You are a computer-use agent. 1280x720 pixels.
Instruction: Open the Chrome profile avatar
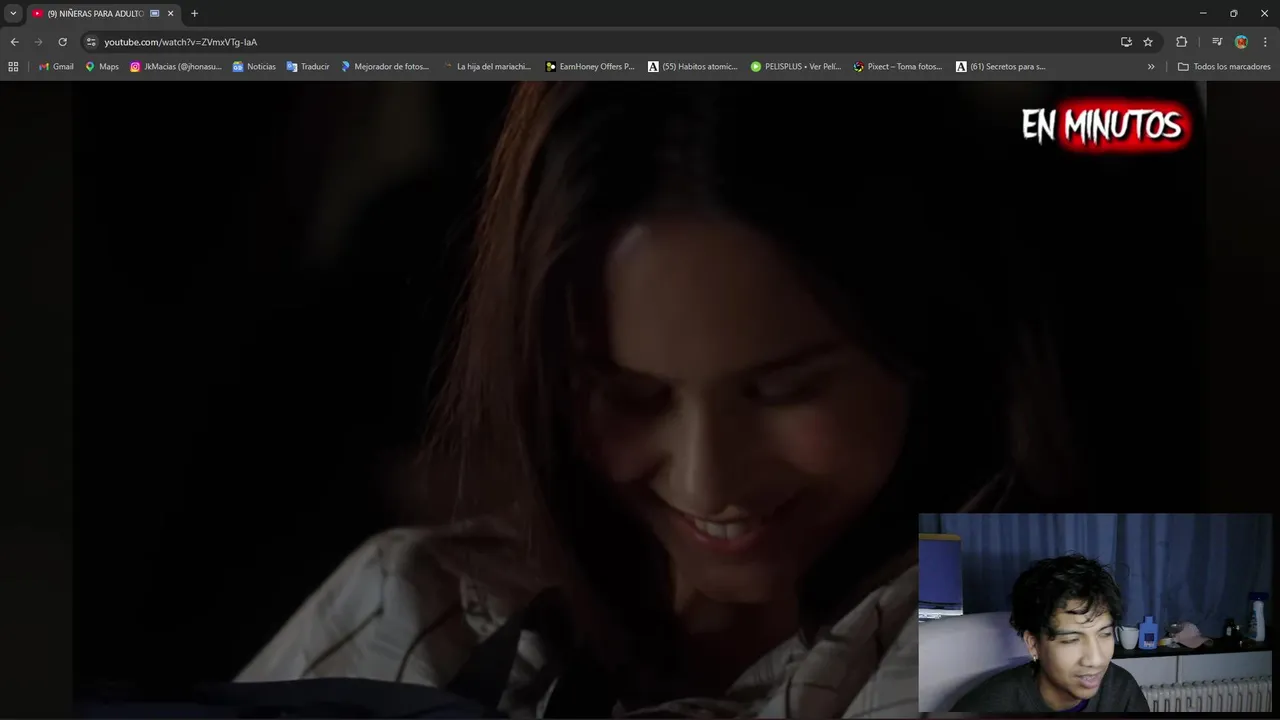[x=1241, y=42]
